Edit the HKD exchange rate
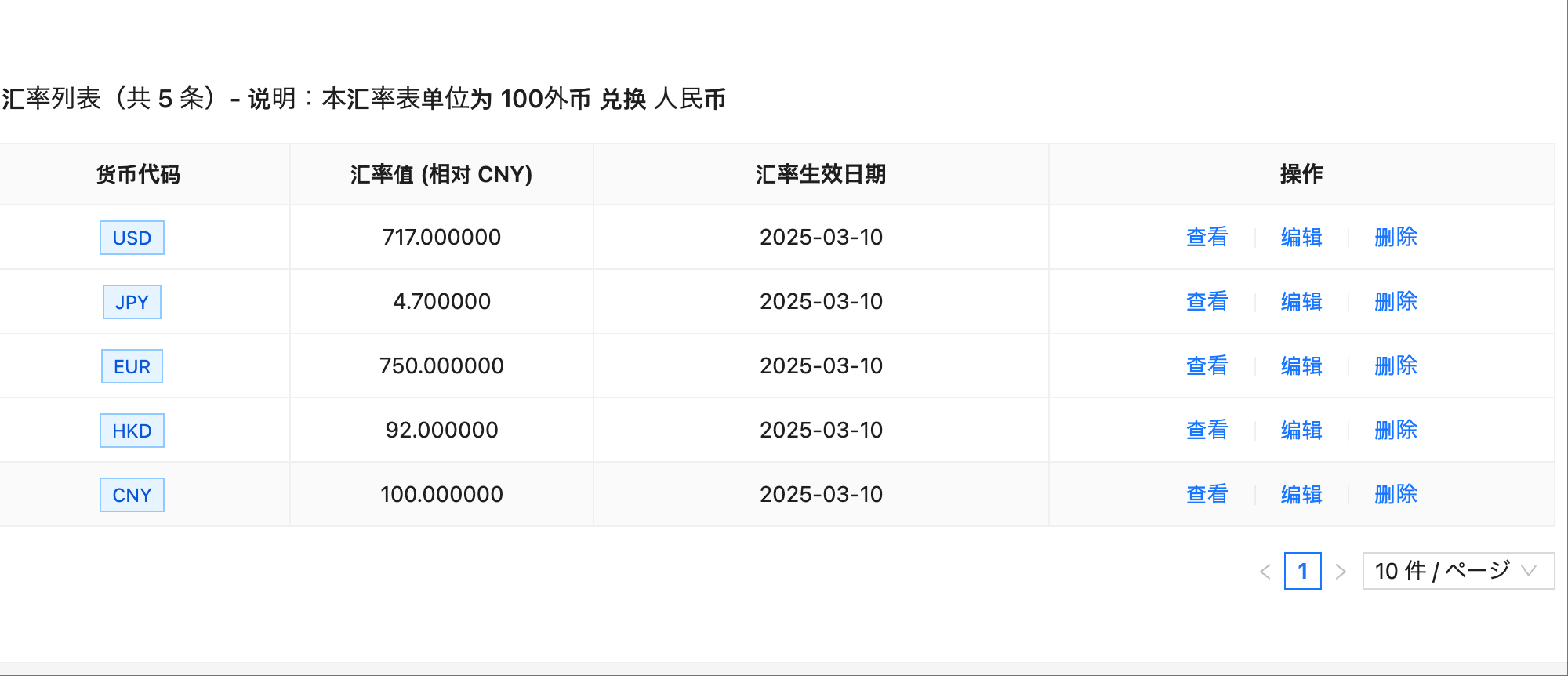This screenshot has height=676, width=1568. pos(1301,430)
